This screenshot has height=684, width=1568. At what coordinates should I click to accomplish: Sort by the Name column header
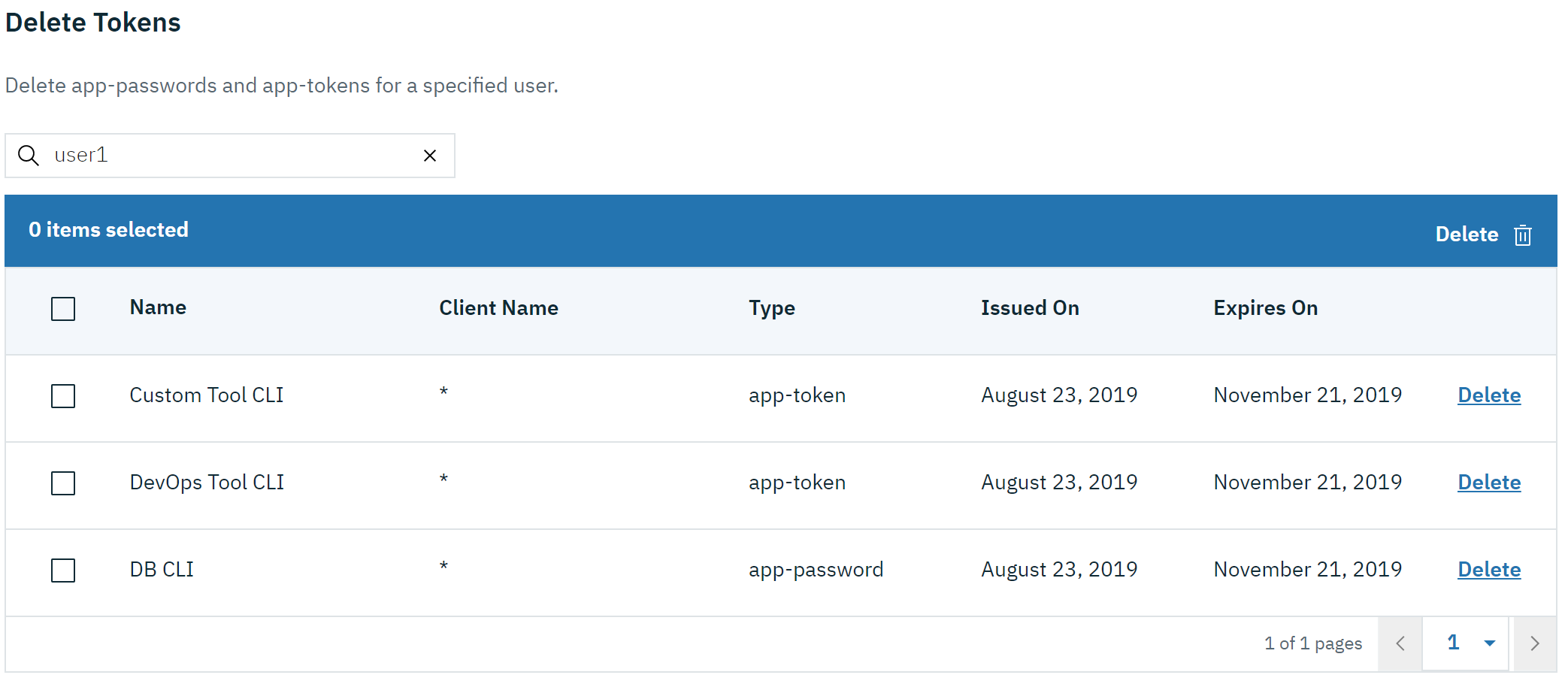158,307
